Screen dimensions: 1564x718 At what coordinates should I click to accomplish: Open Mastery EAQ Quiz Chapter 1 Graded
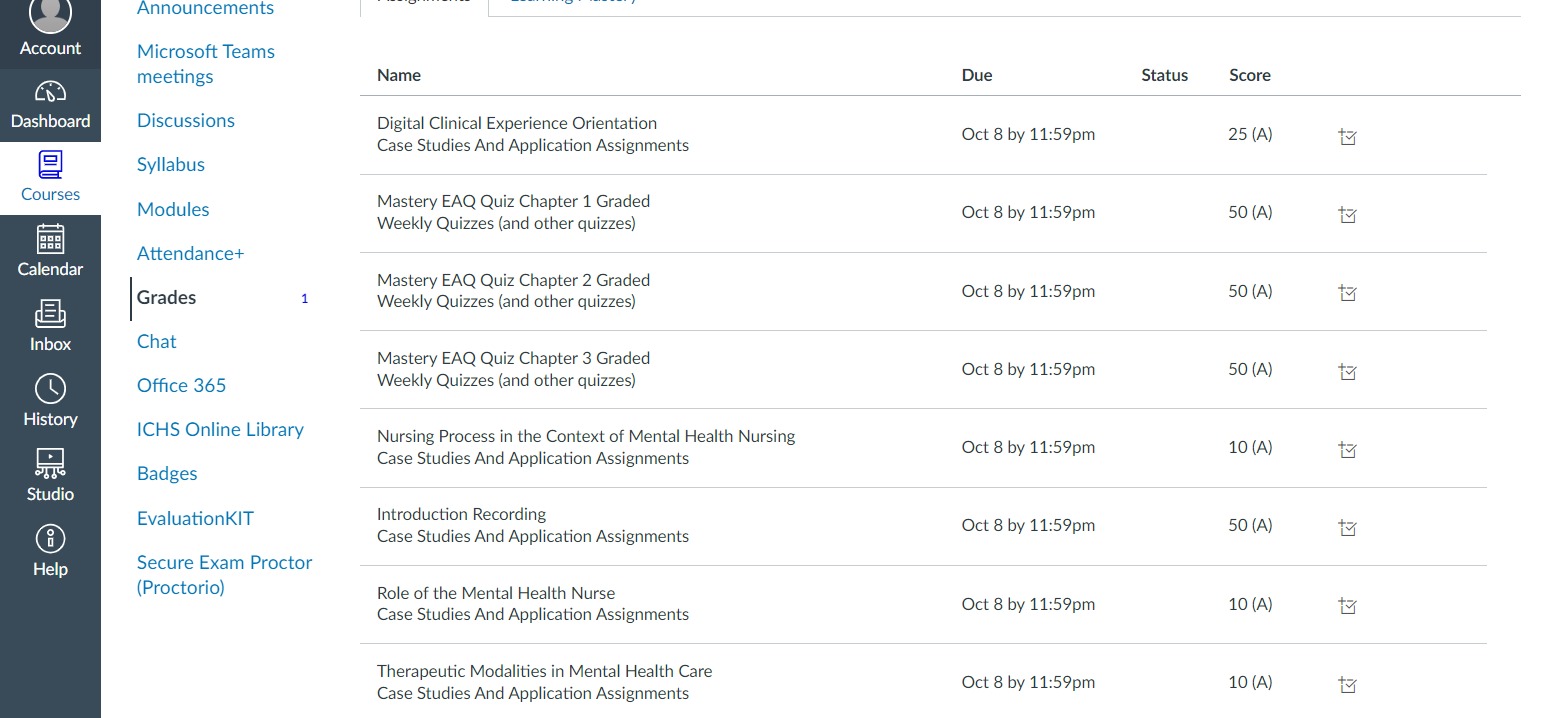513,201
